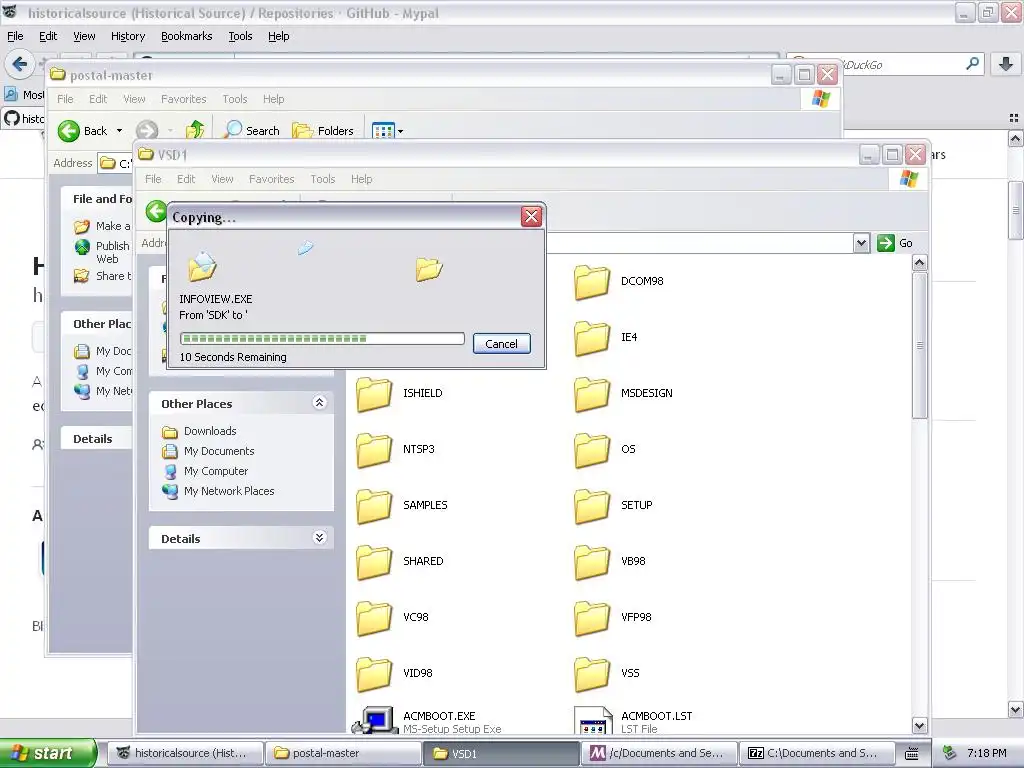Image resolution: width=1024 pixels, height=768 pixels.
Task: Click the taskbar clock showing 7:18 PM
Action: 987,753
